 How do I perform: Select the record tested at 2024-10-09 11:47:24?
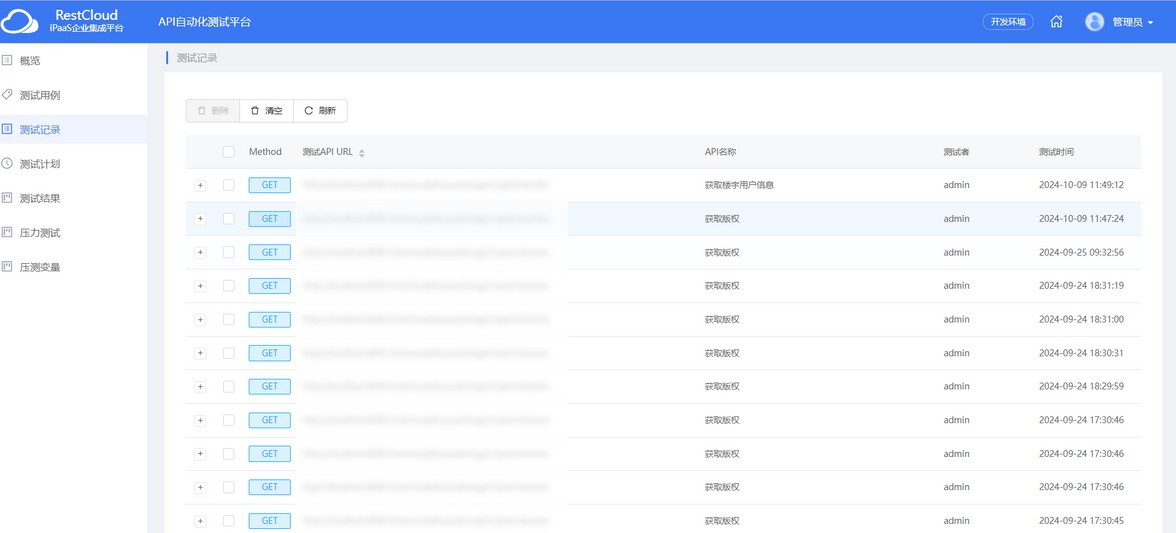(229, 218)
